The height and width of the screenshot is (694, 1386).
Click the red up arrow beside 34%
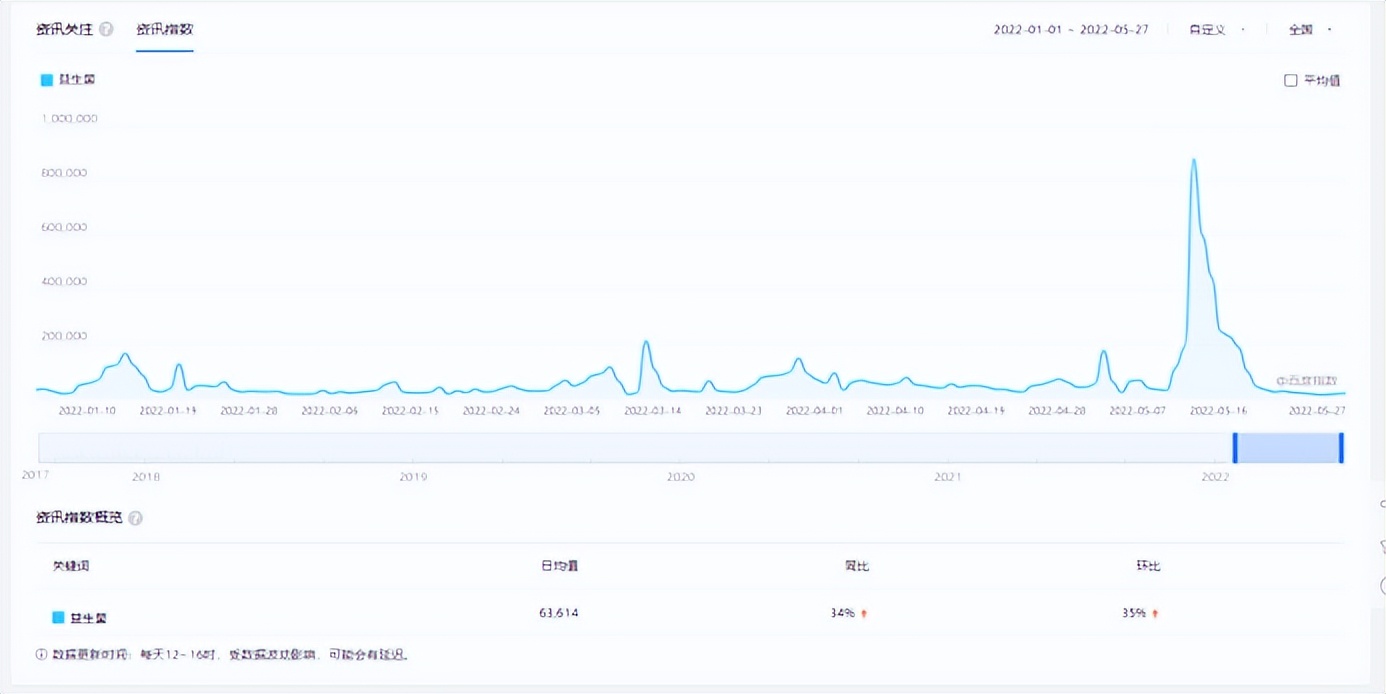point(864,614)
